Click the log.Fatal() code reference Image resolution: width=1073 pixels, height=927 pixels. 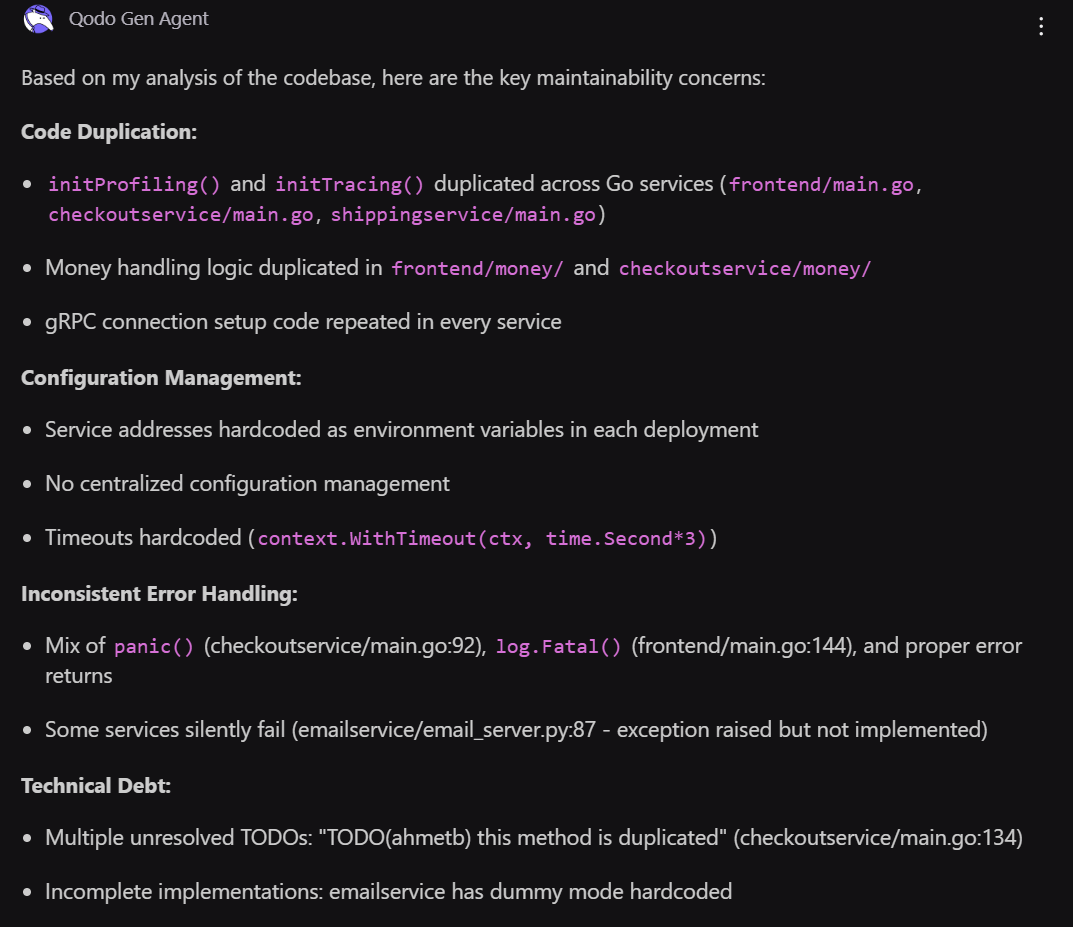point(558,646)
